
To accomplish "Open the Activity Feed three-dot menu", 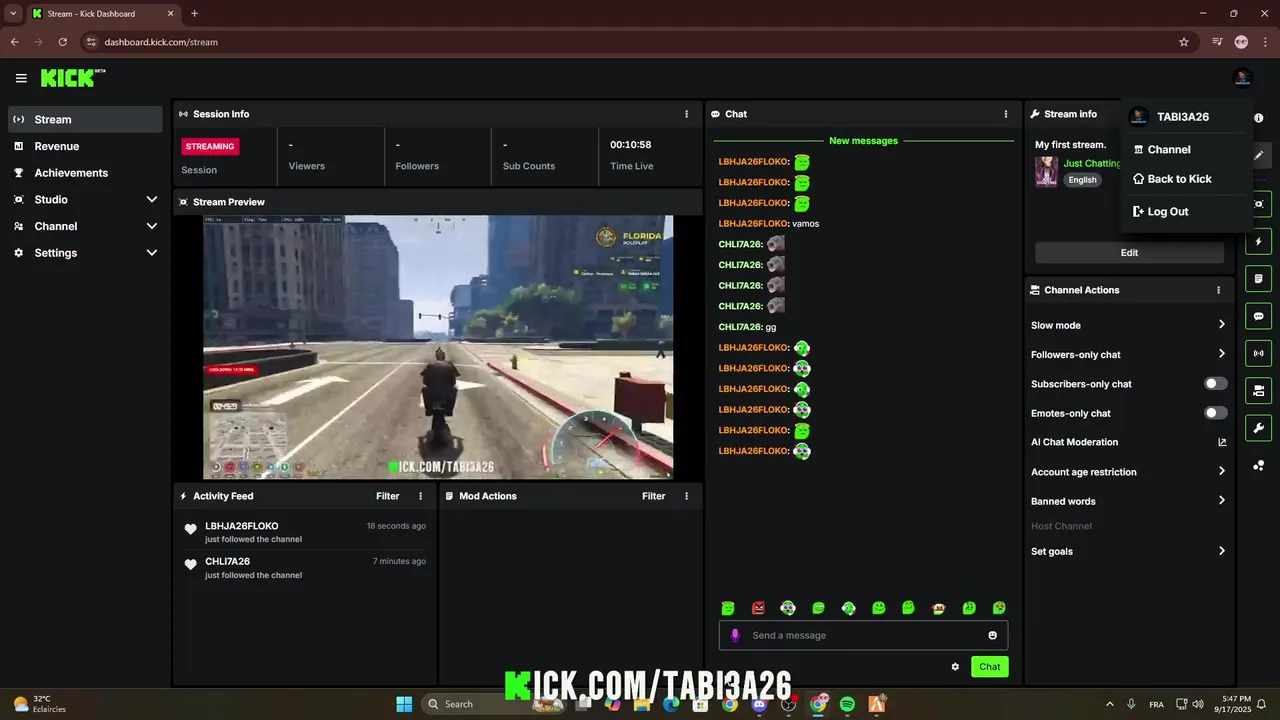I will click(420, 496).
